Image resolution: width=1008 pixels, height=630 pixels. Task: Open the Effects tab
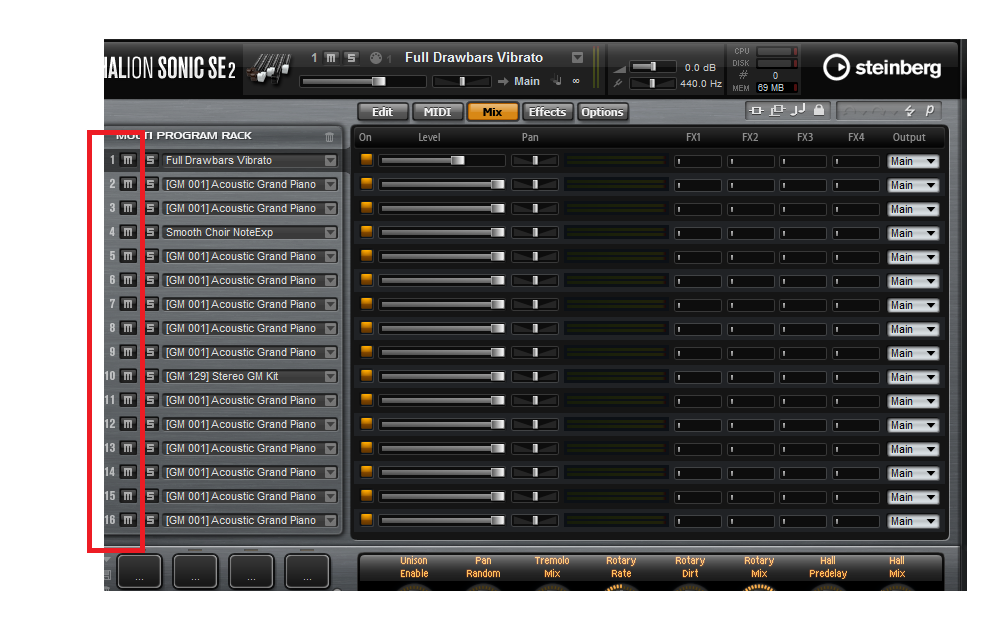547,112
